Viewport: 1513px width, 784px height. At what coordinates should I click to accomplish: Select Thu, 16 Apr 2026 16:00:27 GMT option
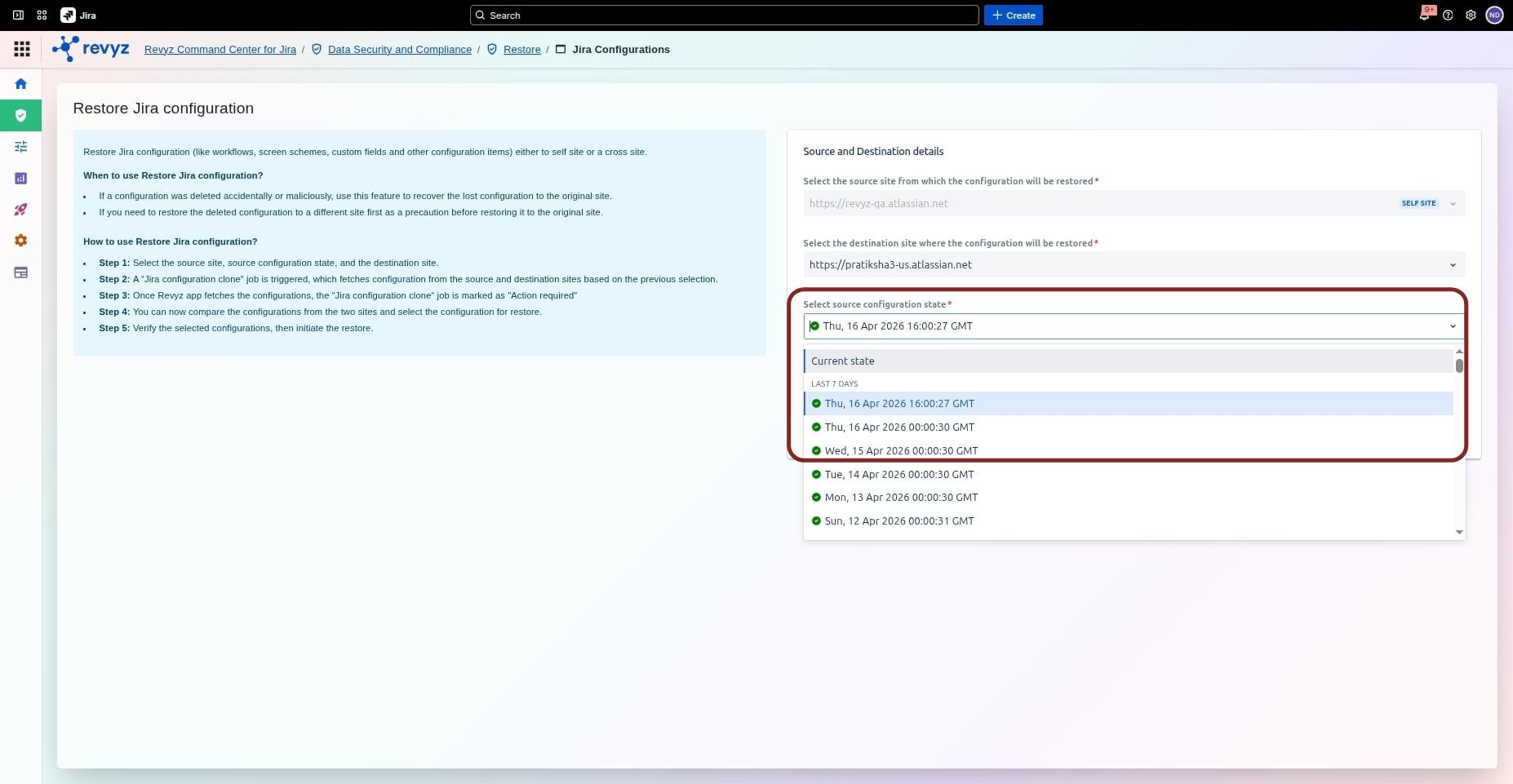pyautogui.click(x=1128, y=403)
